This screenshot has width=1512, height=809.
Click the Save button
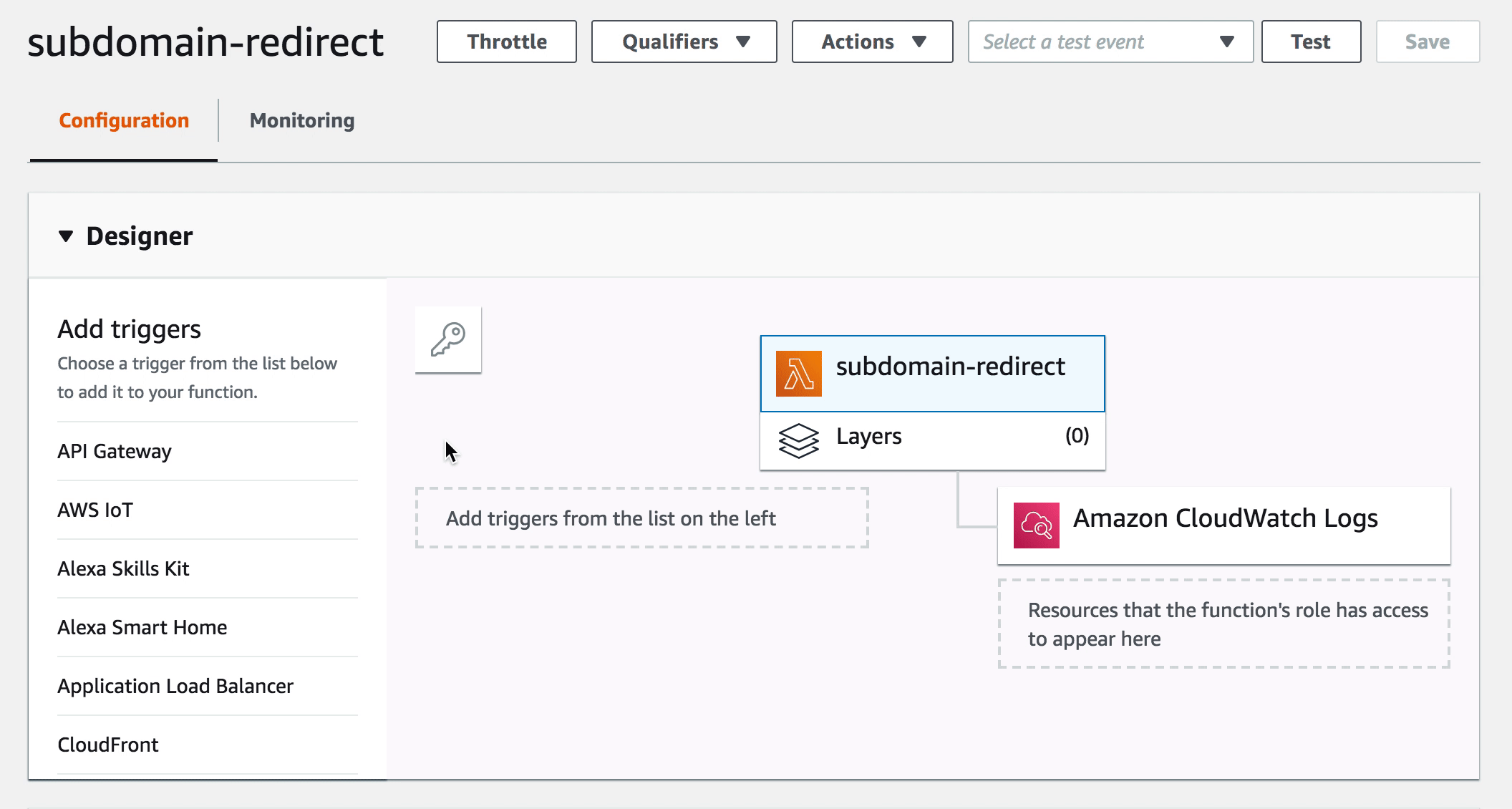coord(1428,42)
